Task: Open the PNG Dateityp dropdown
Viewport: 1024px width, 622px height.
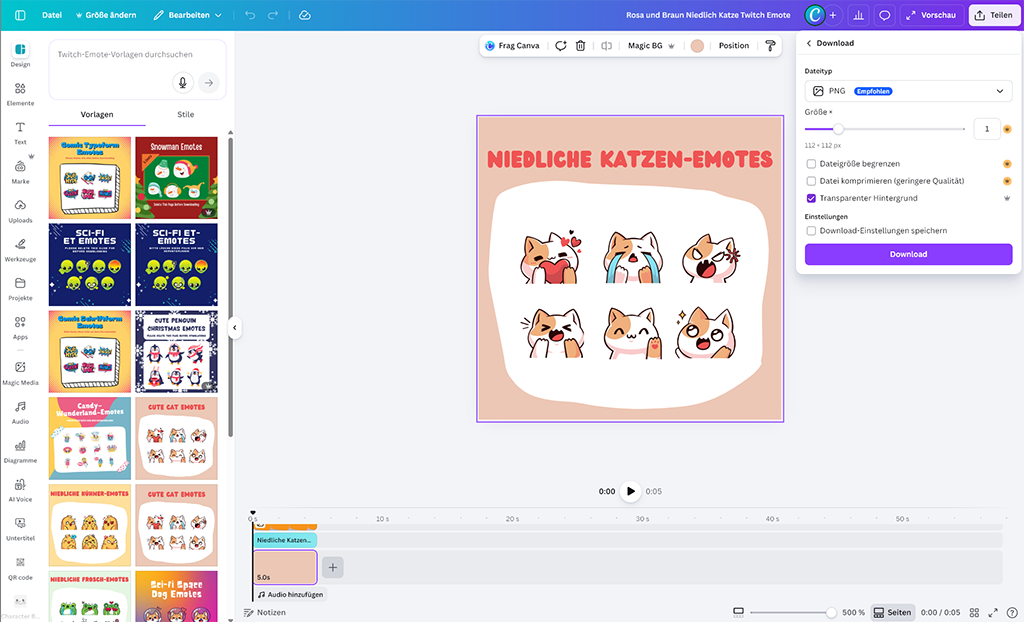Action: click(x=908, y=90)
